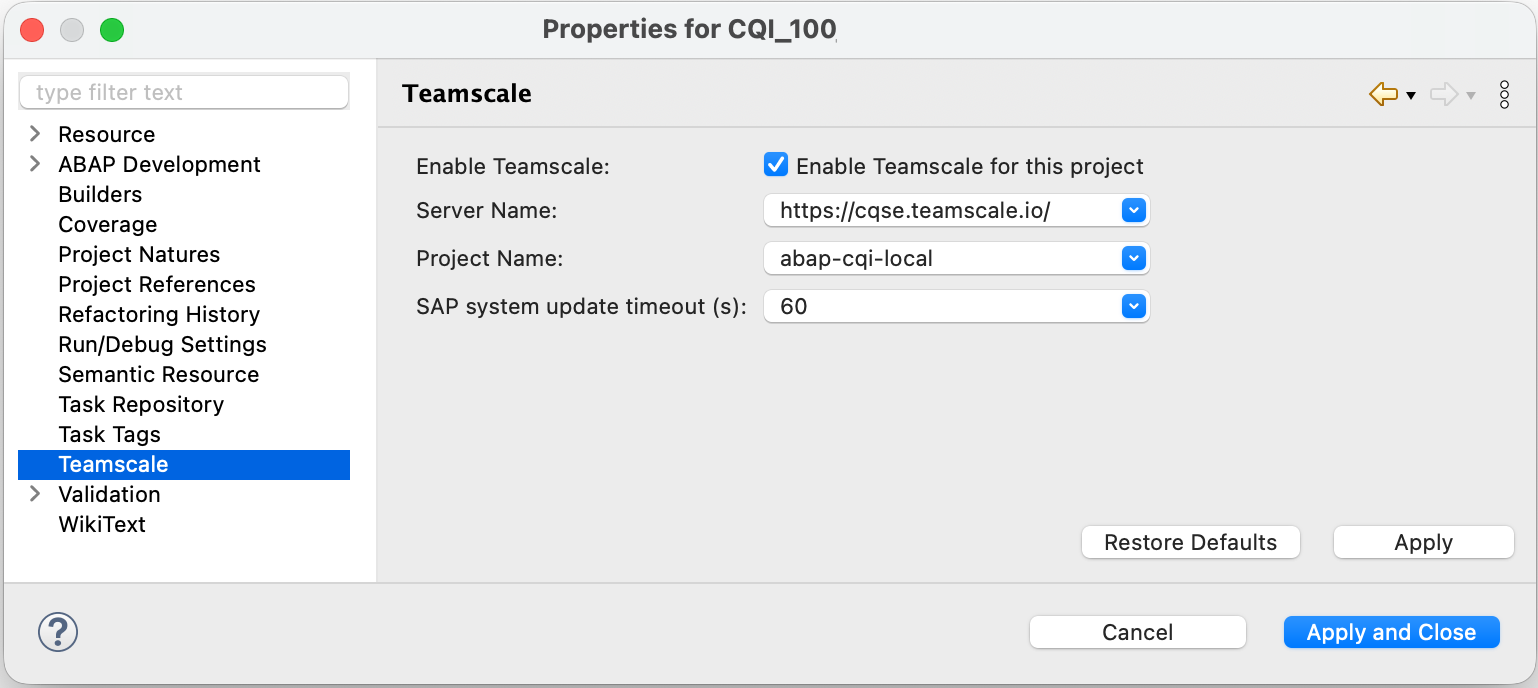1538x688 pixels.
Task: Open the WikiText property page
Action: (103, 524)
